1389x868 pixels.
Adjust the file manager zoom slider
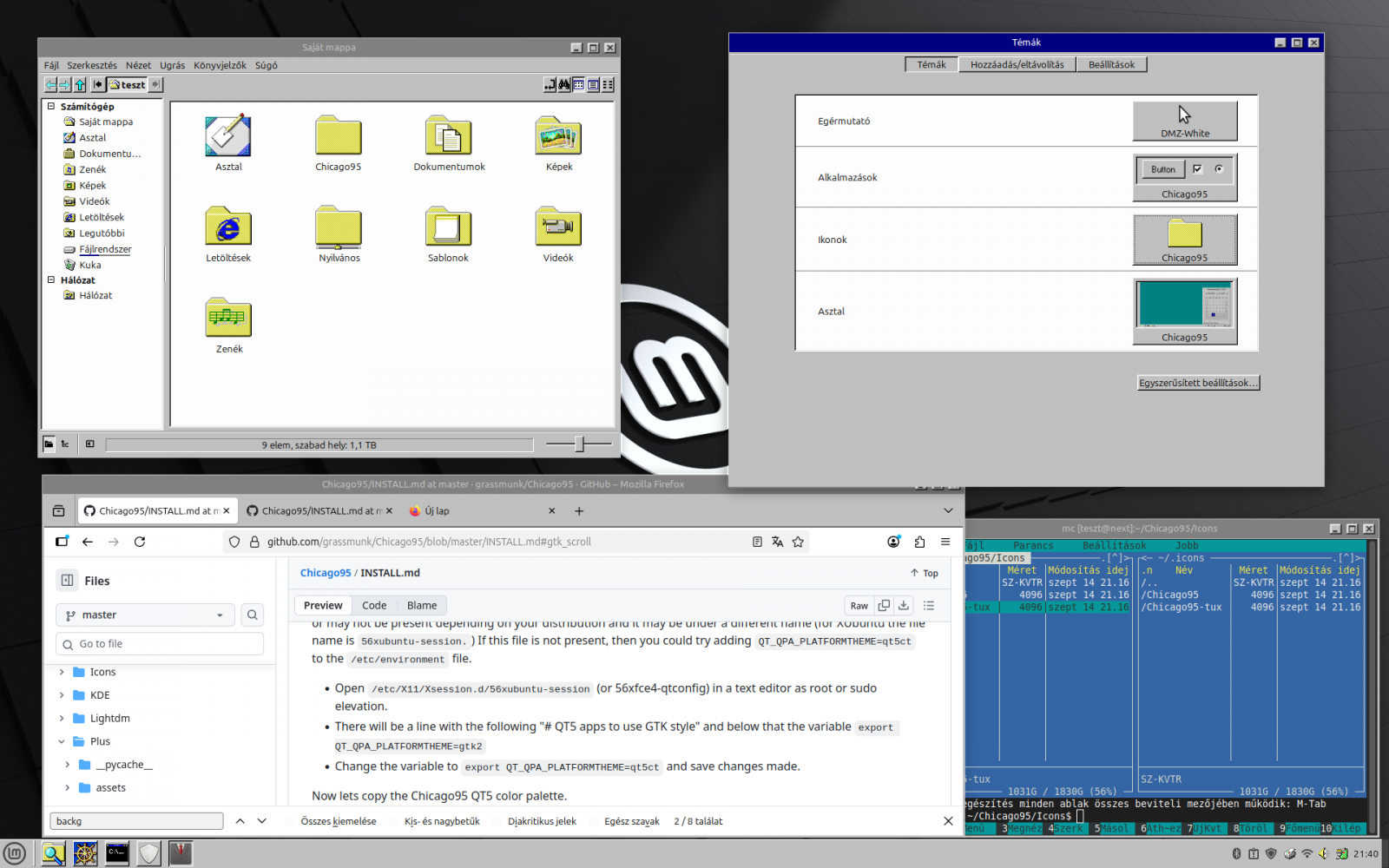tap(579, 444)
